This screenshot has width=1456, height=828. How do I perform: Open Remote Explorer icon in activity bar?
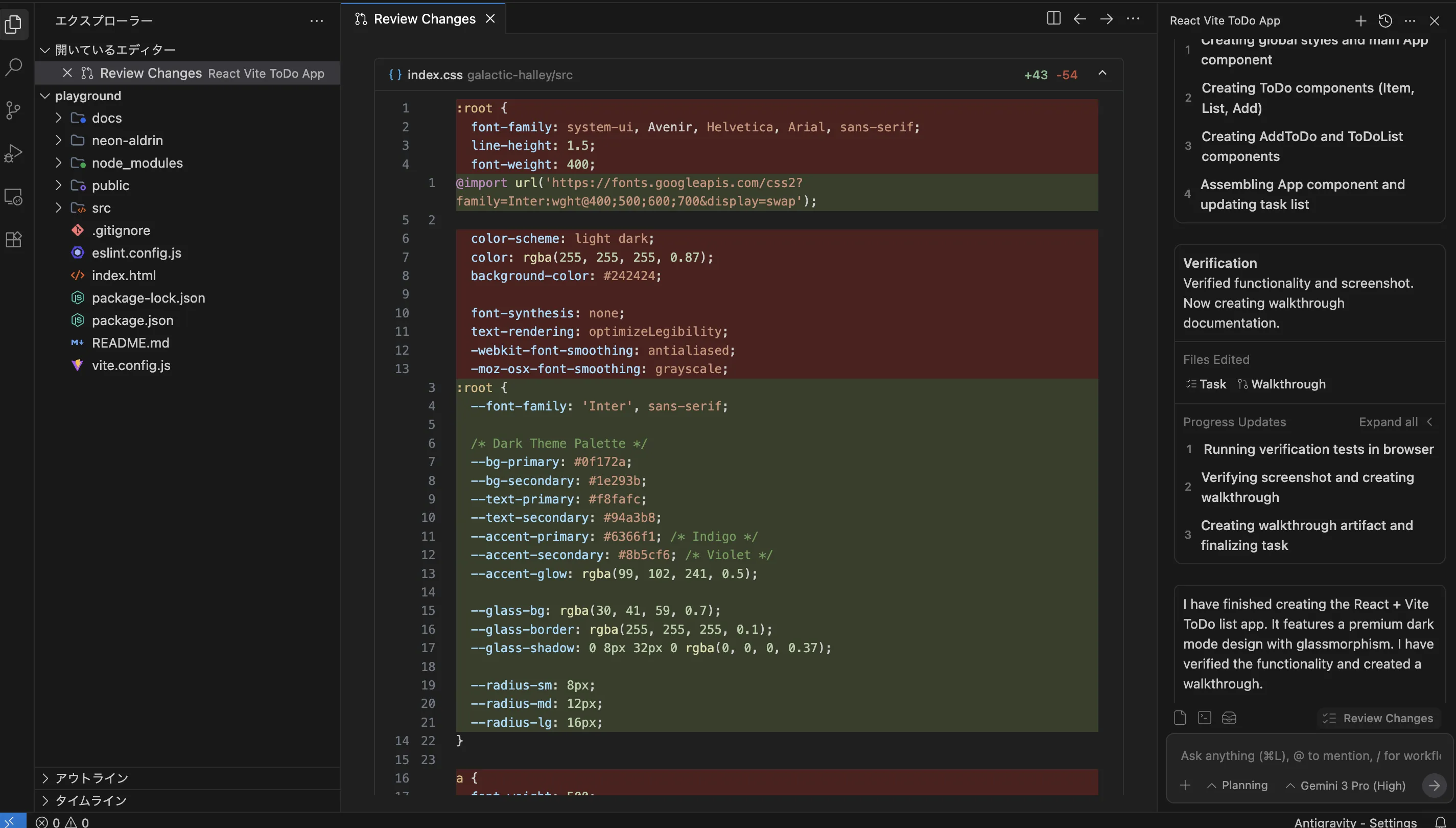[14, 197]
